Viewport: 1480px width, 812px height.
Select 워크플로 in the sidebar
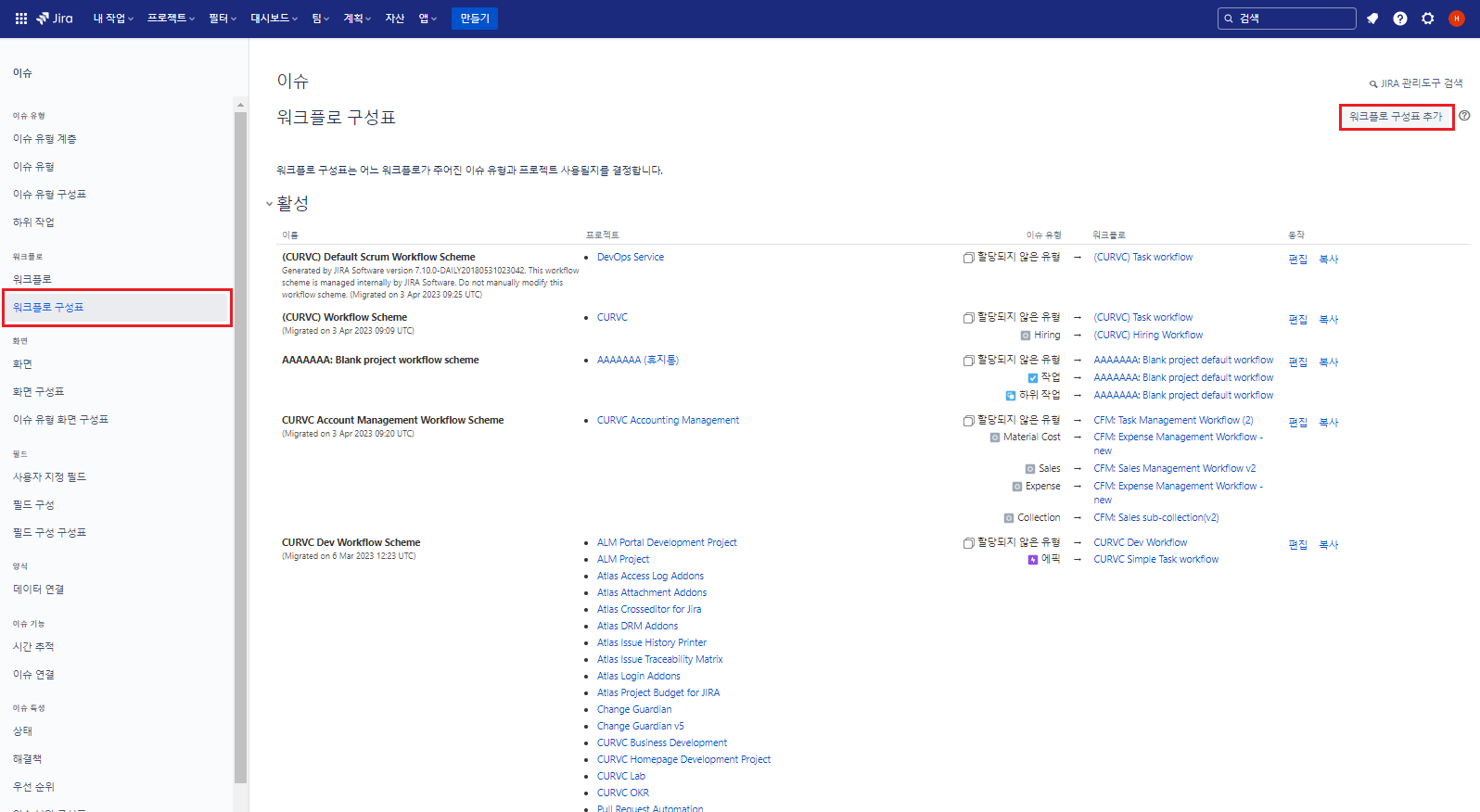click(32, 280)
